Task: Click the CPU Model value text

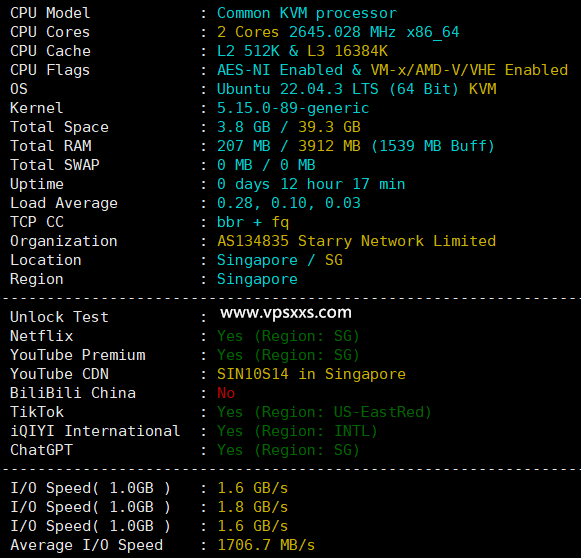Action: click(307, 13)
